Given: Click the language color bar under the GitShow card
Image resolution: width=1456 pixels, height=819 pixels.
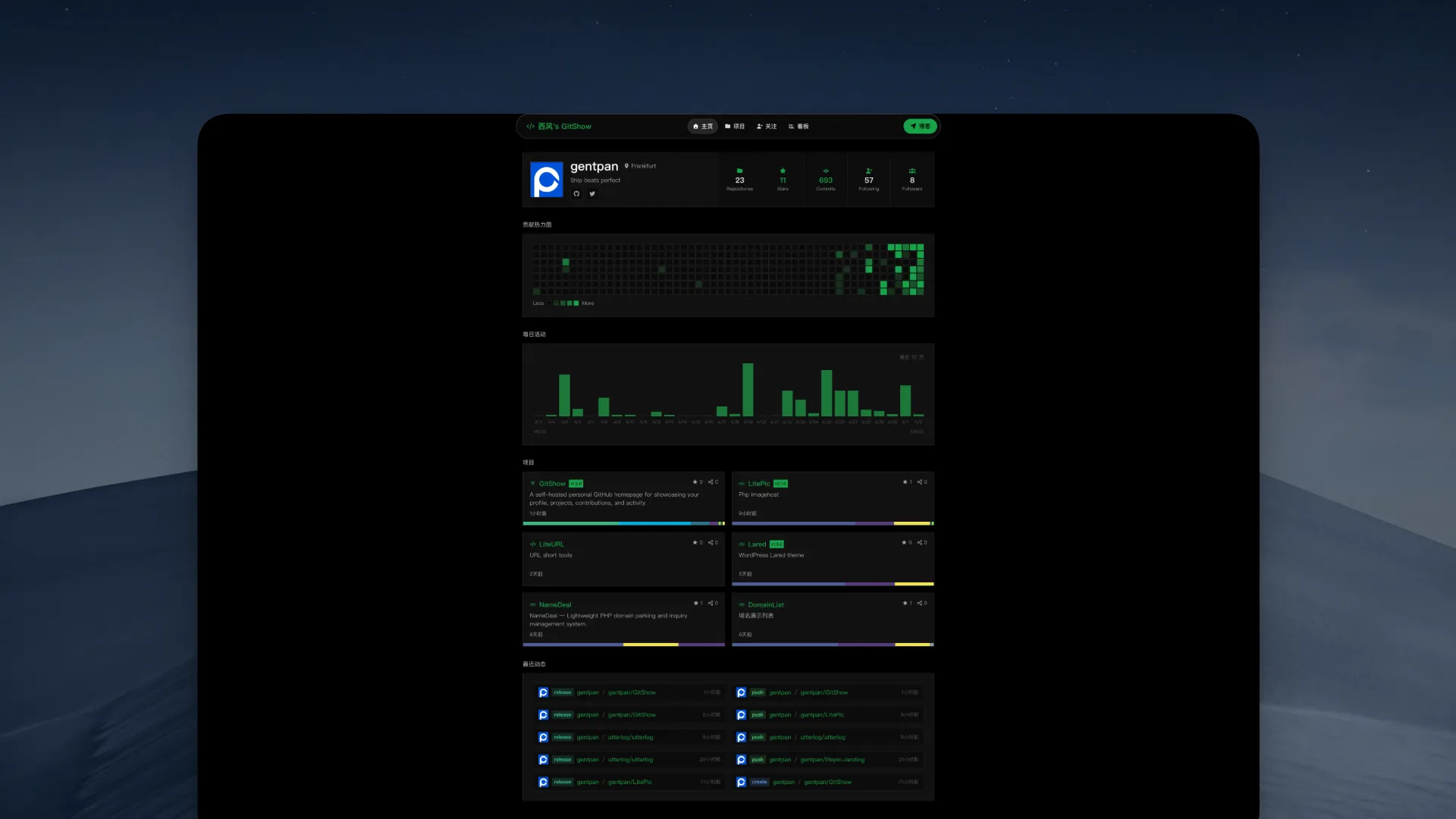Looking at the screenshot, I should tap(624, 523).
